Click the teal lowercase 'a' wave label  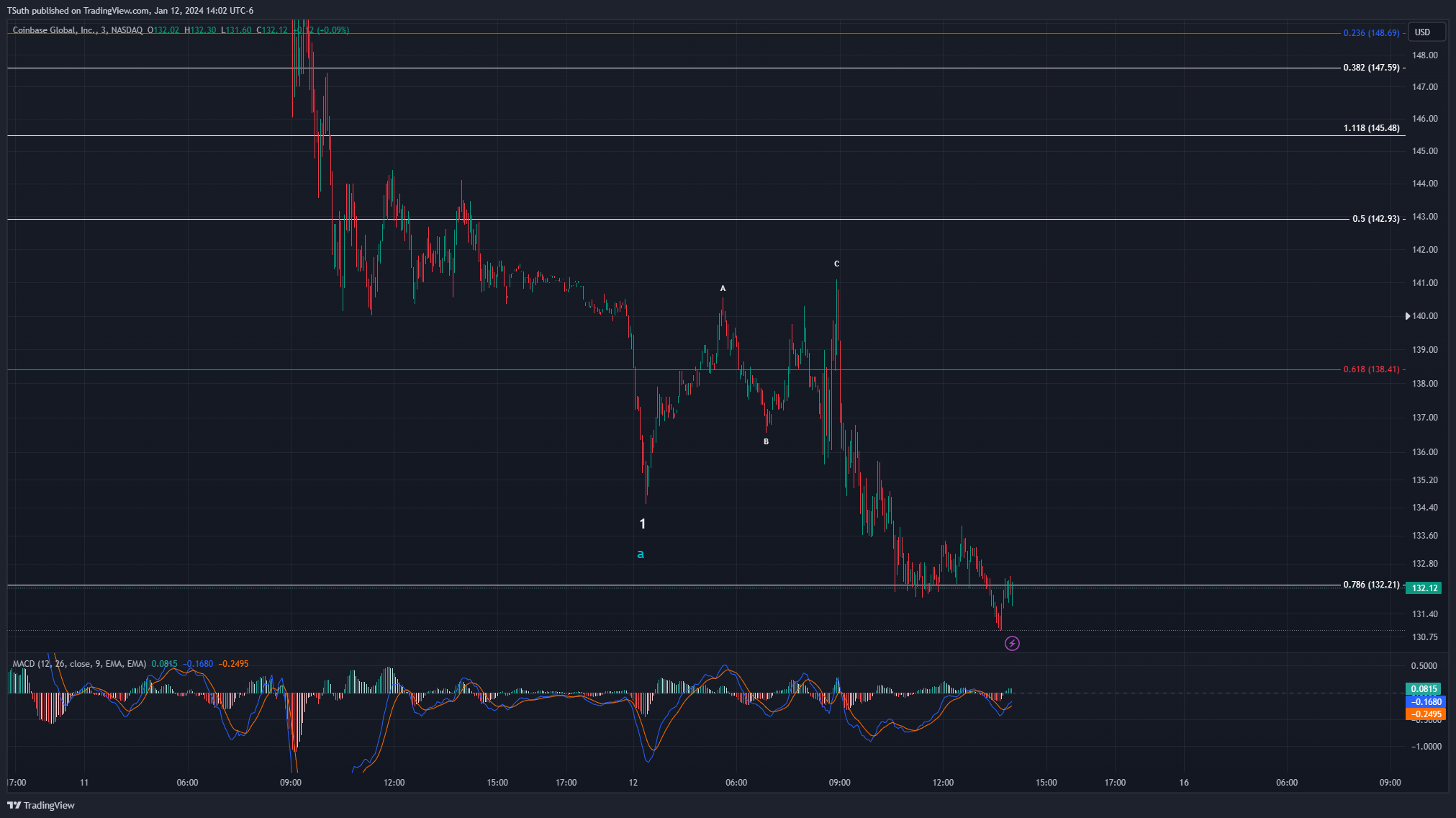point(641,554)
